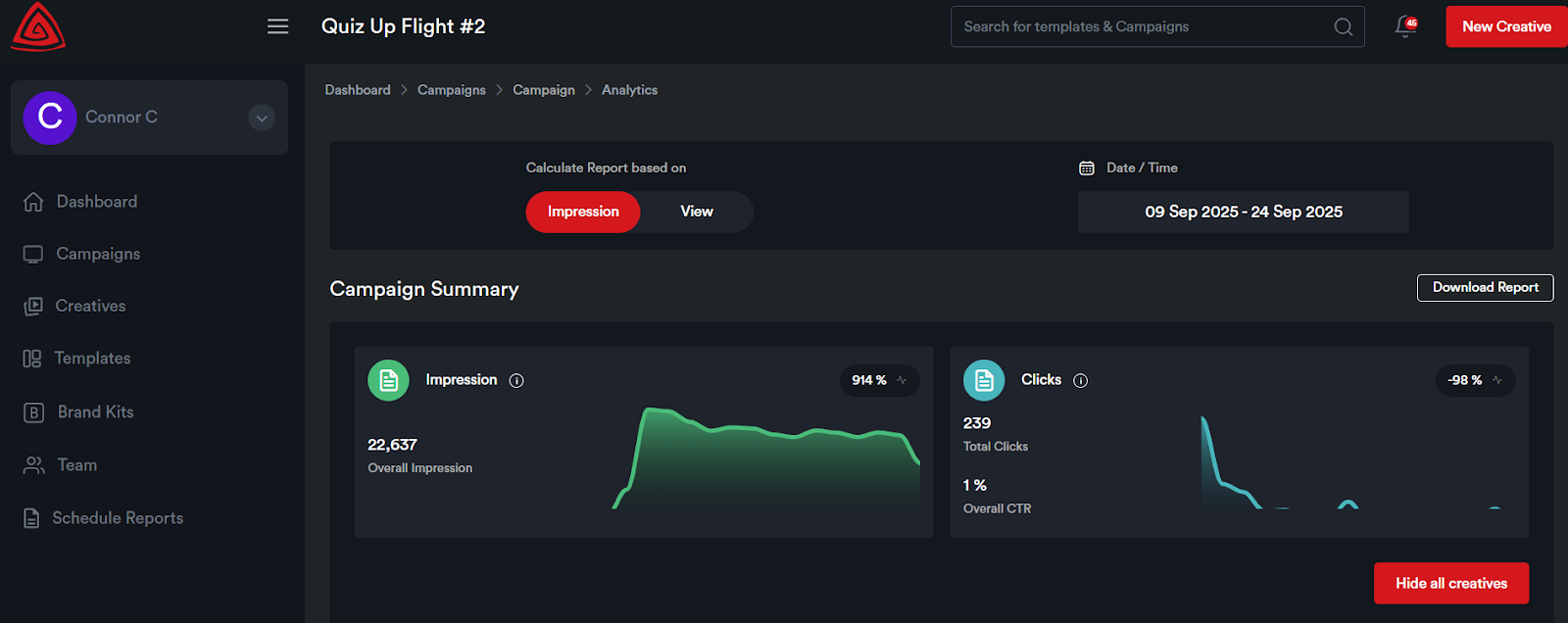The height and width of the screenshot is (623, 1568).
Task: Click the 914 % impression trend badge
Action: pos(879,380)
